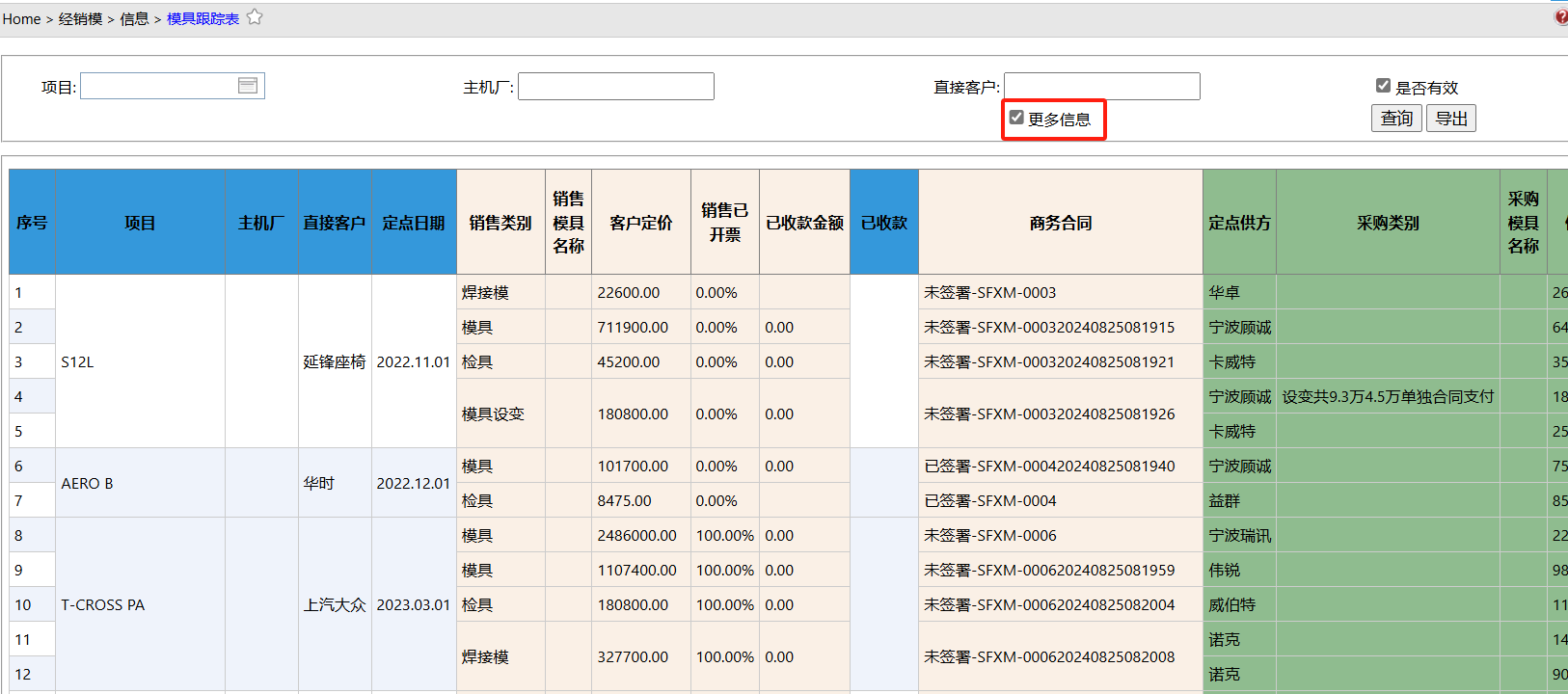Click the 定点供方 column header

[x=1240, y=223]
